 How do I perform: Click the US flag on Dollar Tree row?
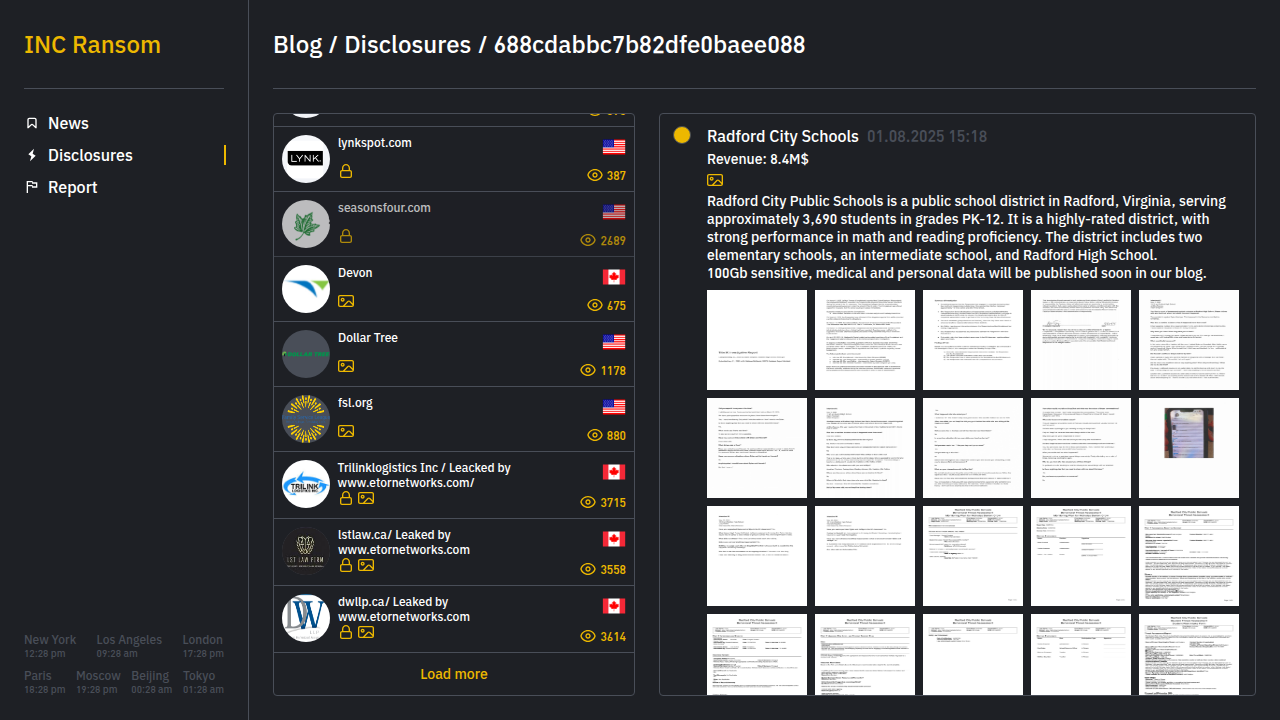point(614,342)
